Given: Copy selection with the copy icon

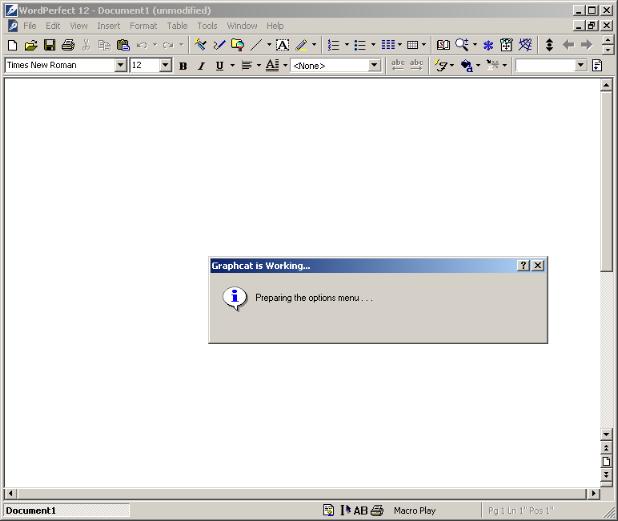Looking at the screenshot, I should (104, 45).
